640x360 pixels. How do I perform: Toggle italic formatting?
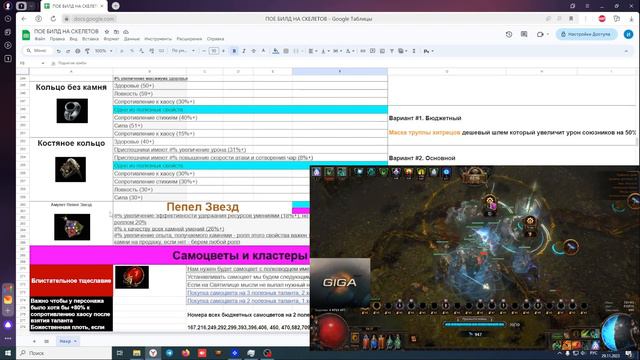[244, 51]
